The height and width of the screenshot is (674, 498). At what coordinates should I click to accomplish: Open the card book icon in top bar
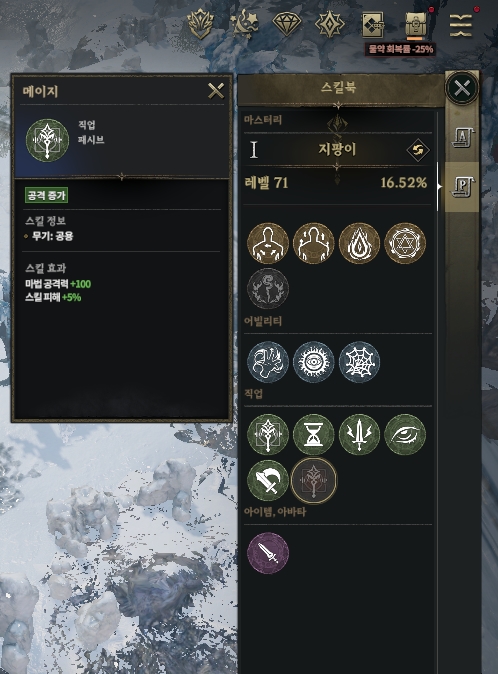372,25
